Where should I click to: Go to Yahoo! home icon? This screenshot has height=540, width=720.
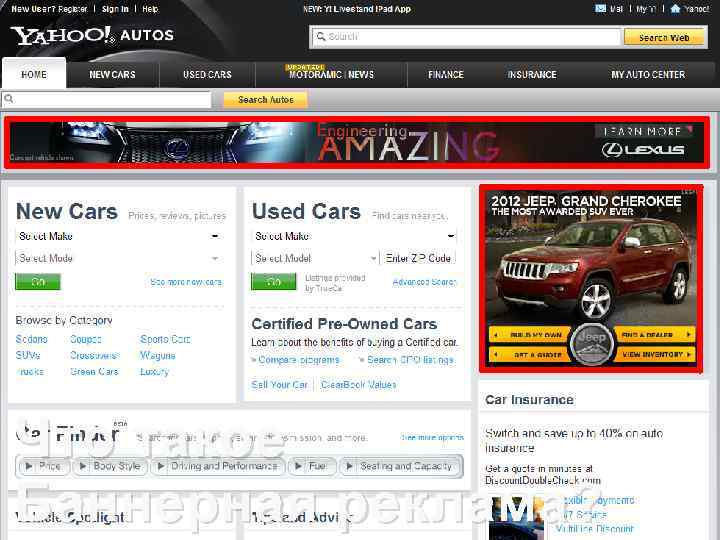point(675,8)
